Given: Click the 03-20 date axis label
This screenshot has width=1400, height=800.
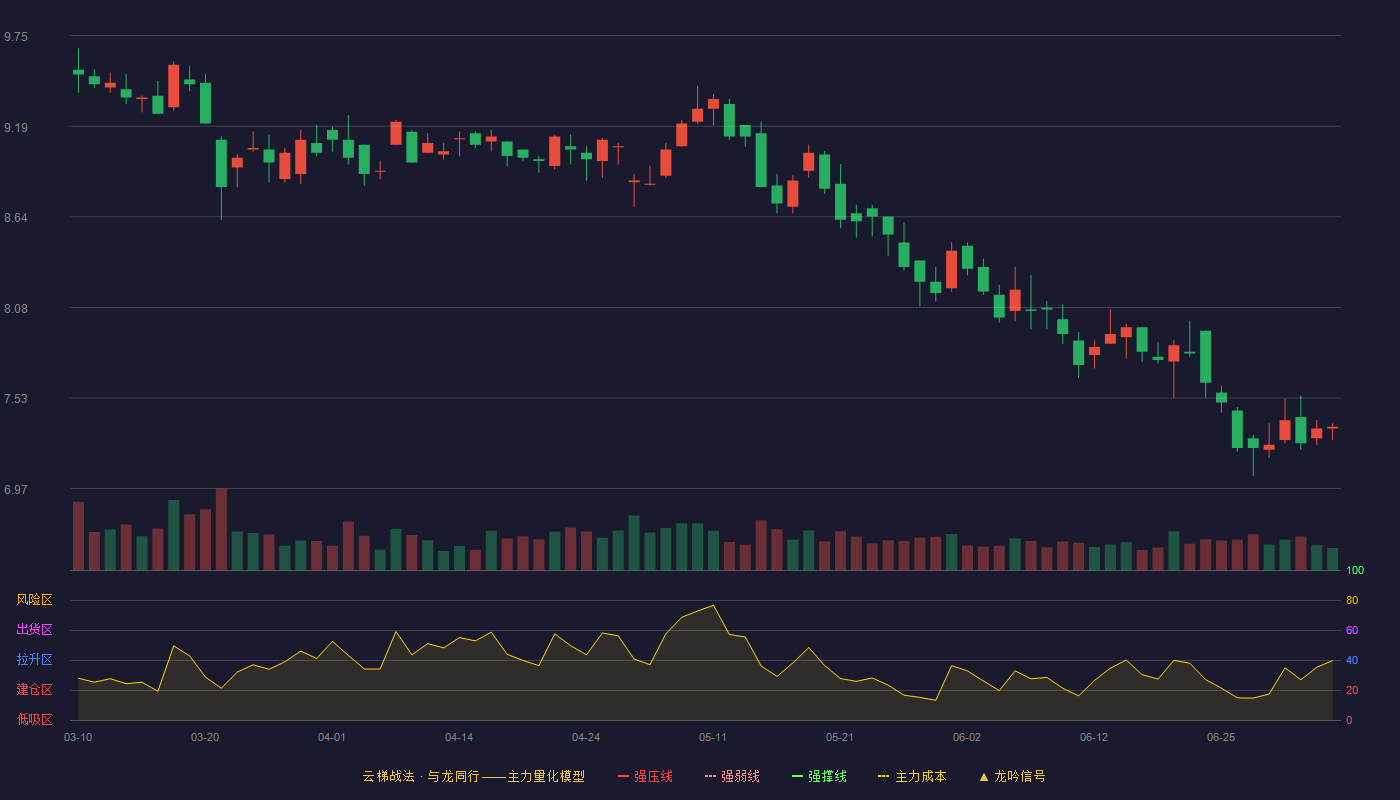Looking at the screenshot, I should coord(205,737).
